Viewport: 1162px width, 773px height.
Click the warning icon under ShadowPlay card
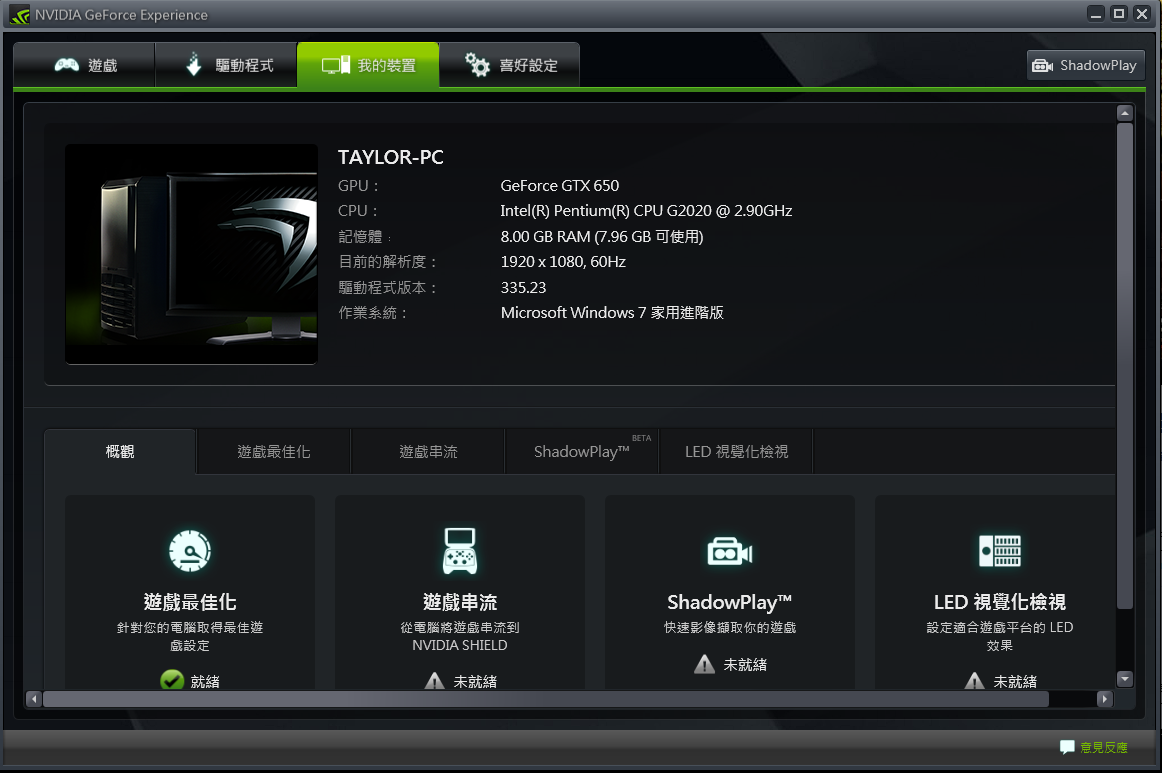coord(704,664)
